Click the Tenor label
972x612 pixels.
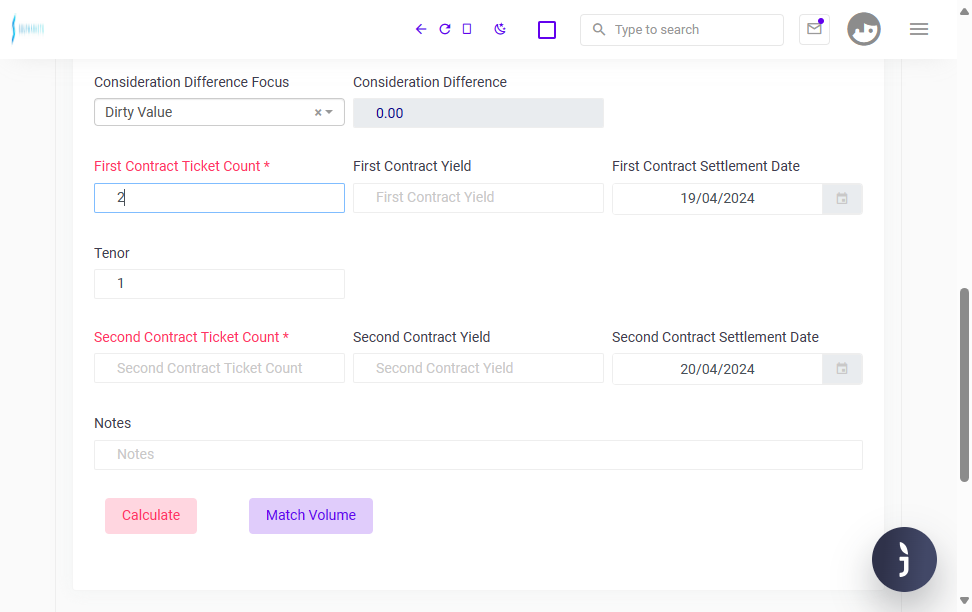(x=112, y=253)
